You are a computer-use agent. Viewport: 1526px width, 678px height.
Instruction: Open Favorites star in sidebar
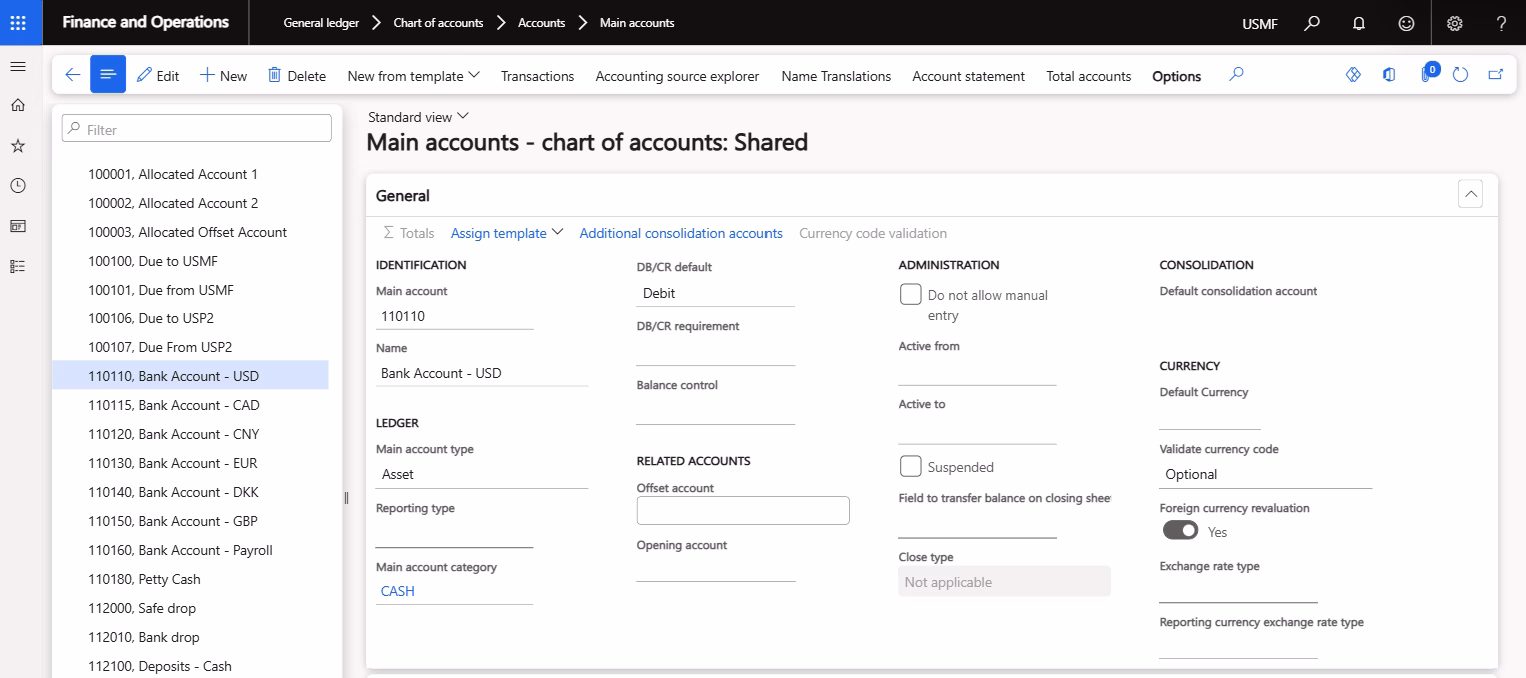point(17,146)
